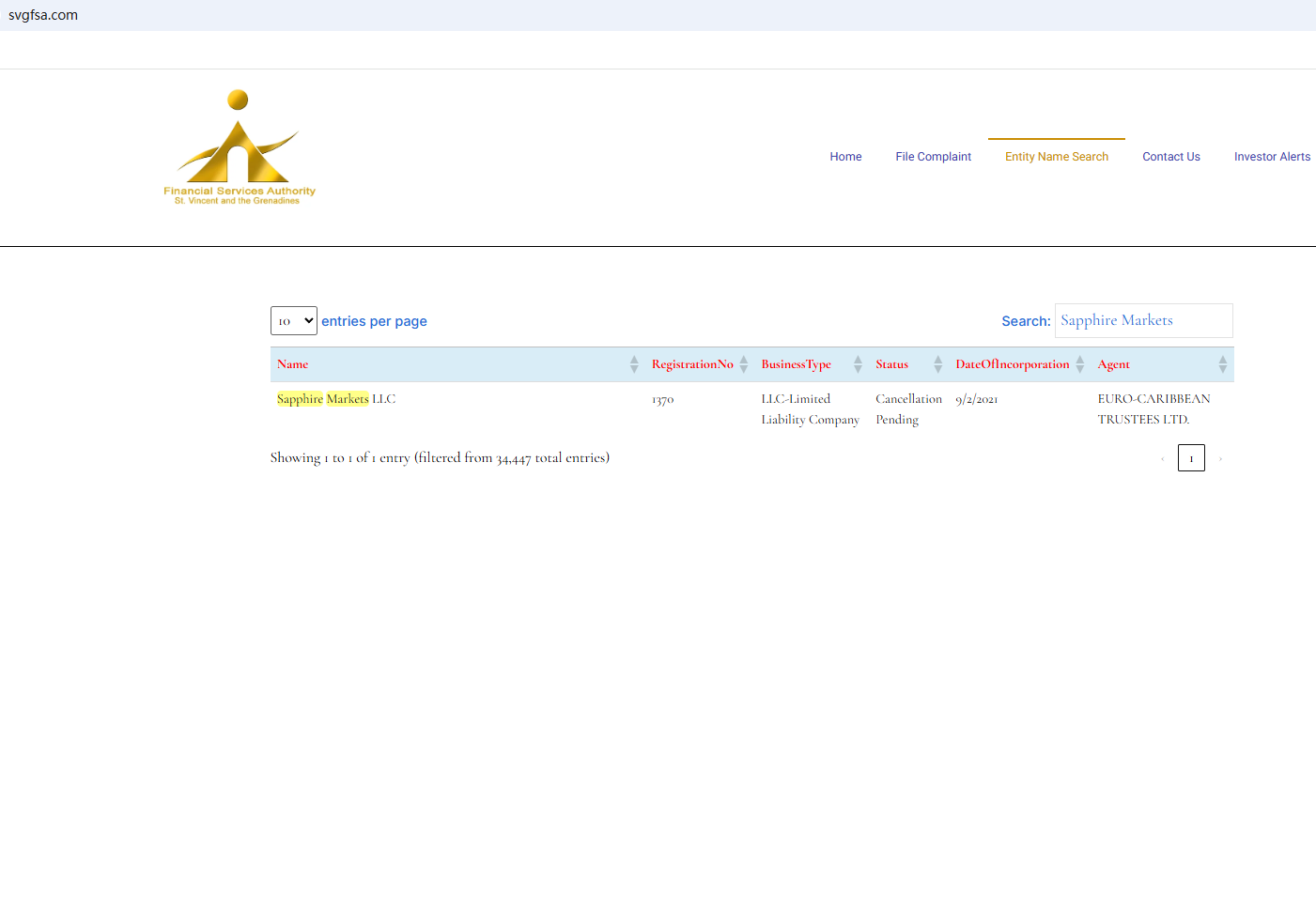Image resolution: width=1316 pixels, height=909 pixels.
Task: Click the Financial Services Authority logo
Action: [239, 147]
